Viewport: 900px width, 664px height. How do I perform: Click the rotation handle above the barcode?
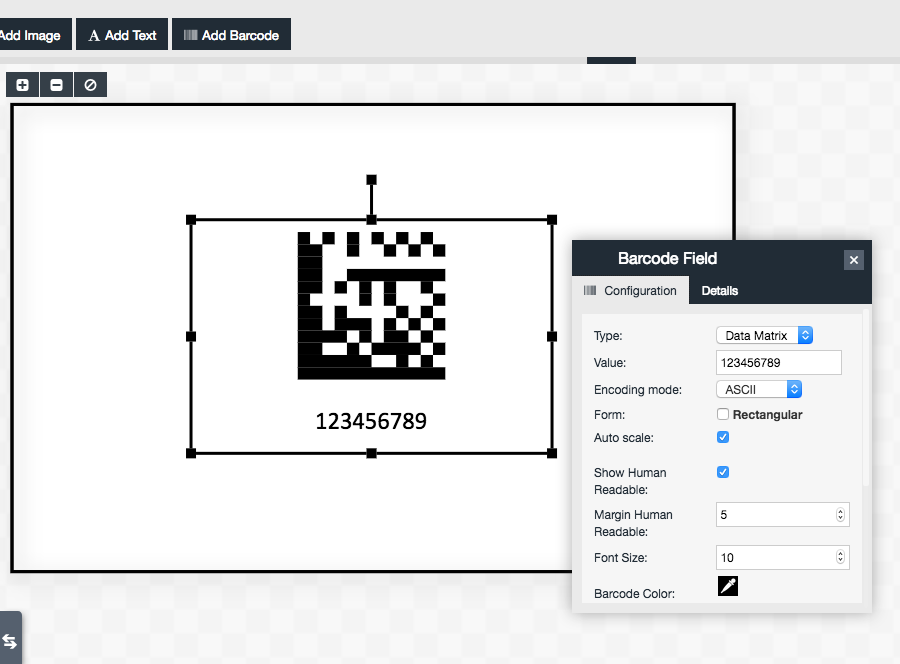point(371,180)
